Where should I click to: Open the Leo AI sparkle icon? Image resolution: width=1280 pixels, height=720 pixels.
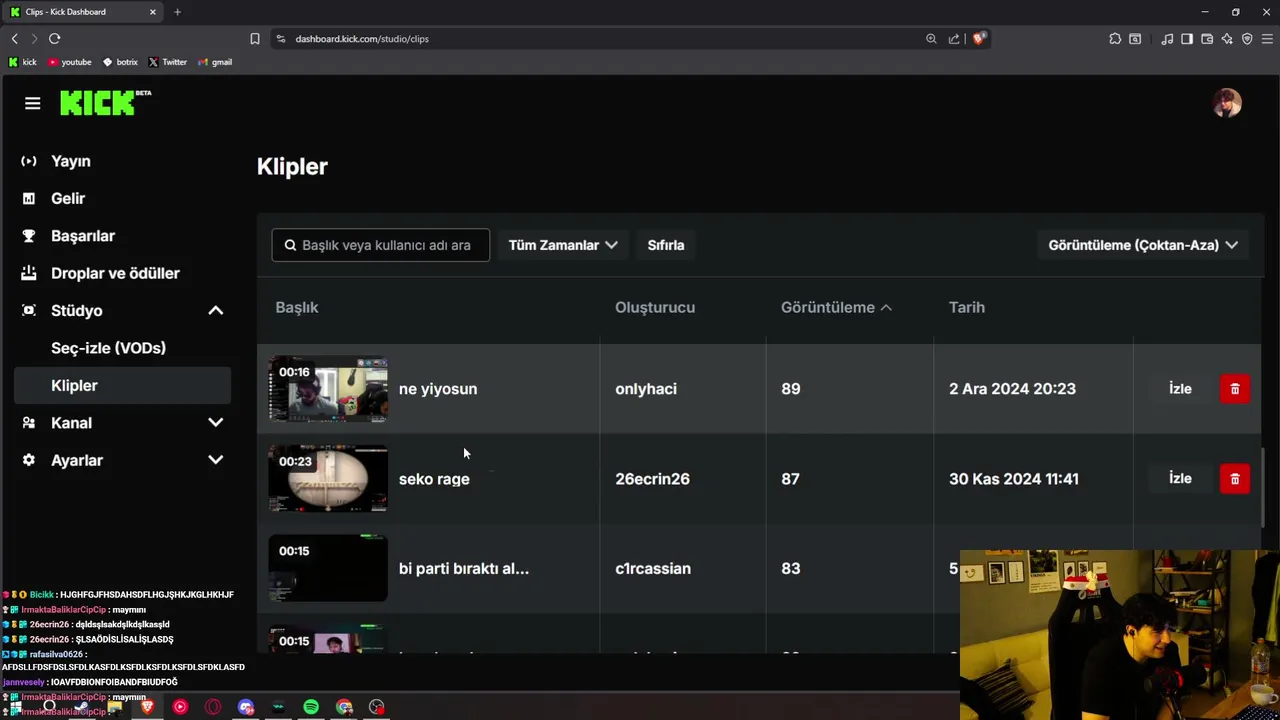[1227, 39]
